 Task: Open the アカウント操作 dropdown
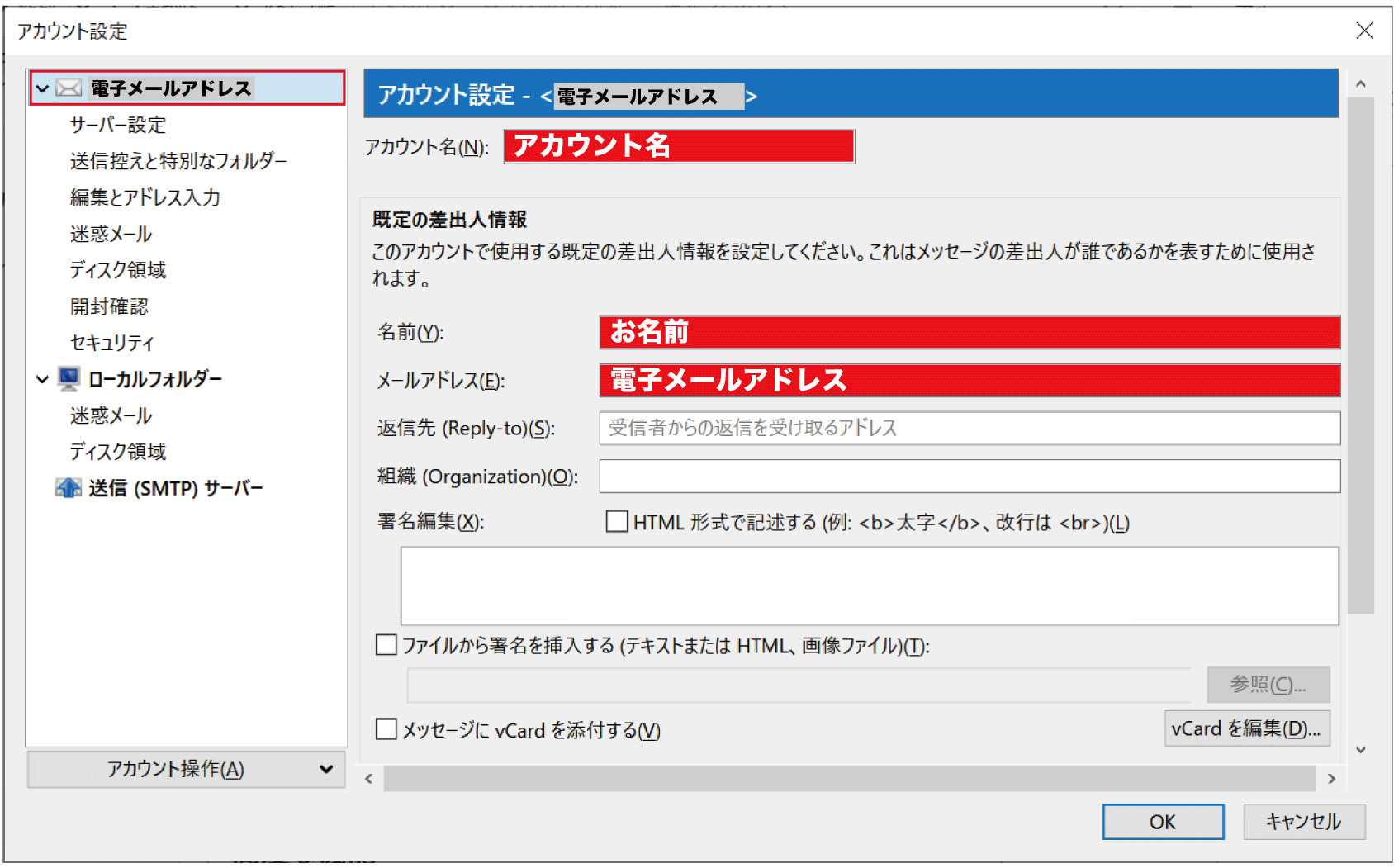coord(186,769)
